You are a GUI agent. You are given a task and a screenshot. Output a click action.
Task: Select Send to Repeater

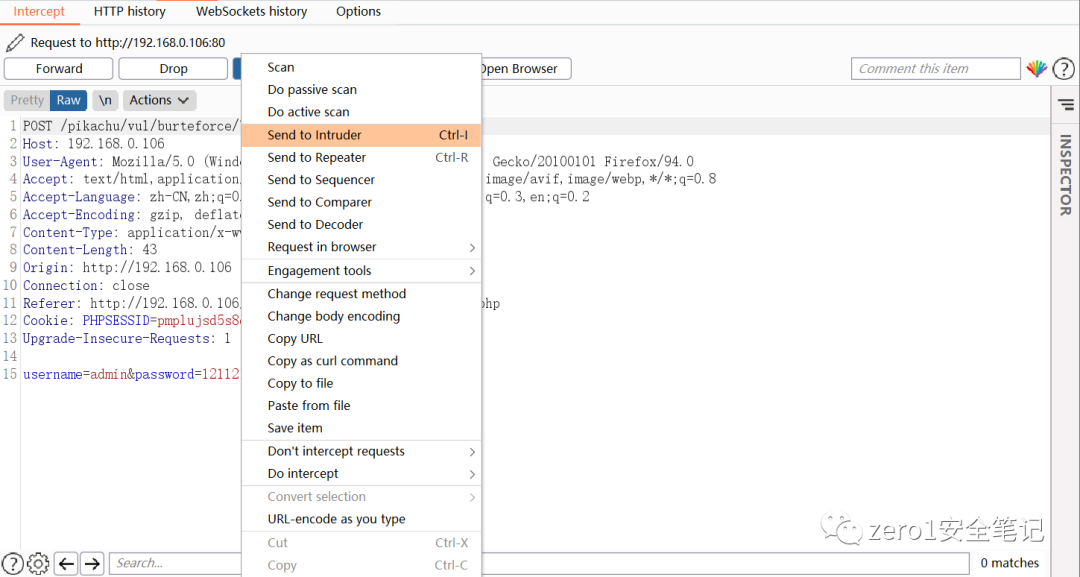pos(361,158)
